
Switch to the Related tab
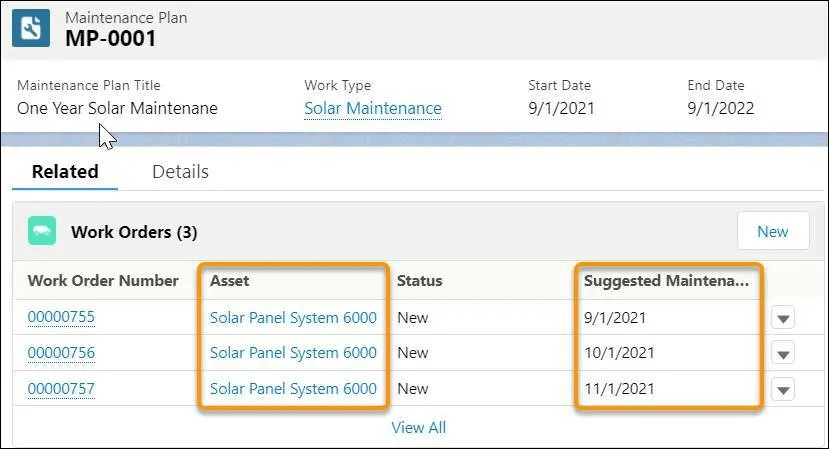tap(65, 172)
